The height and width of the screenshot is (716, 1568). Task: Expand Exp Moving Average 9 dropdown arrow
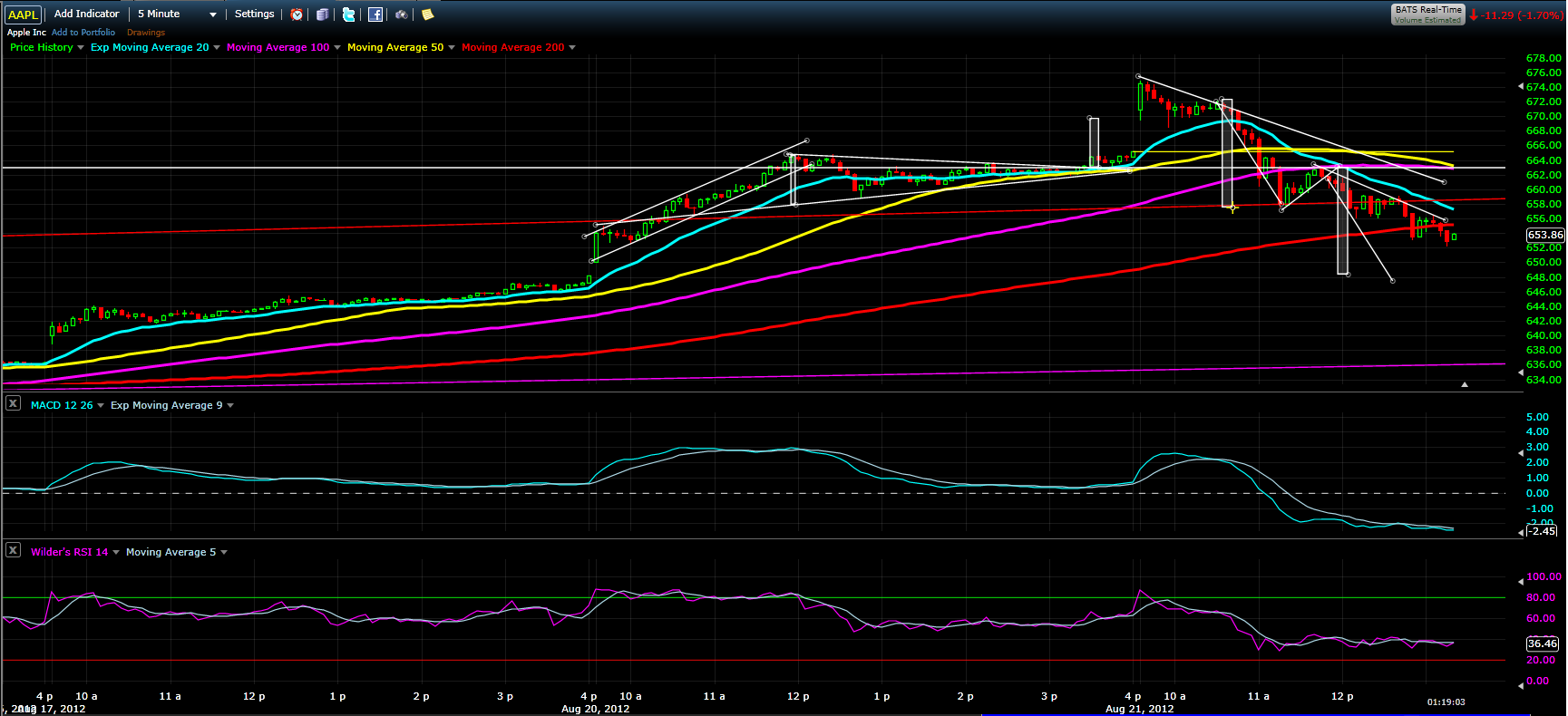tap(230, 405)
